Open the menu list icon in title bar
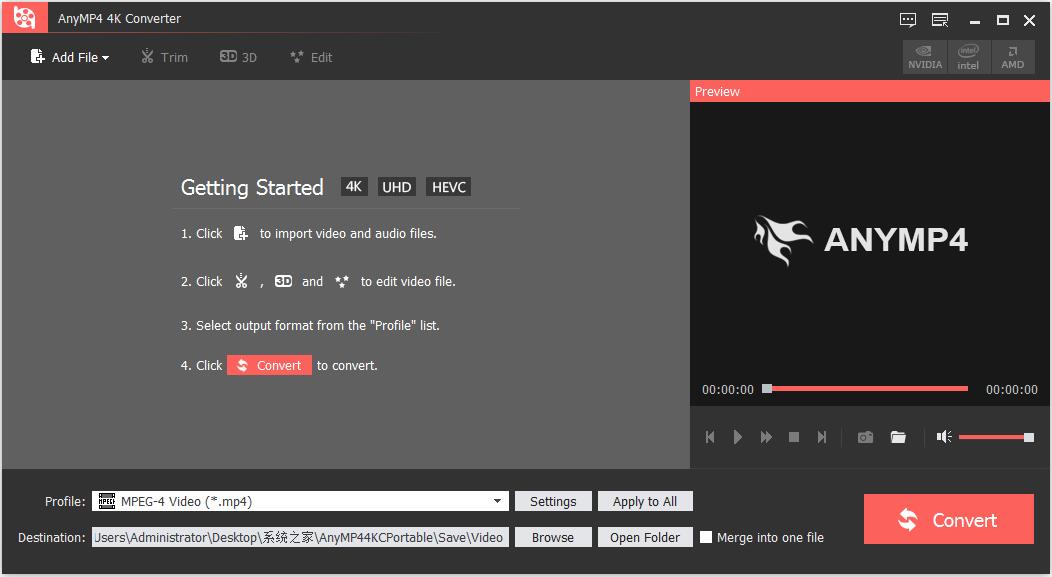Image resolution: width=1052 pixels, height=577 pixels. pyautogui.click(x=940, y=19)
